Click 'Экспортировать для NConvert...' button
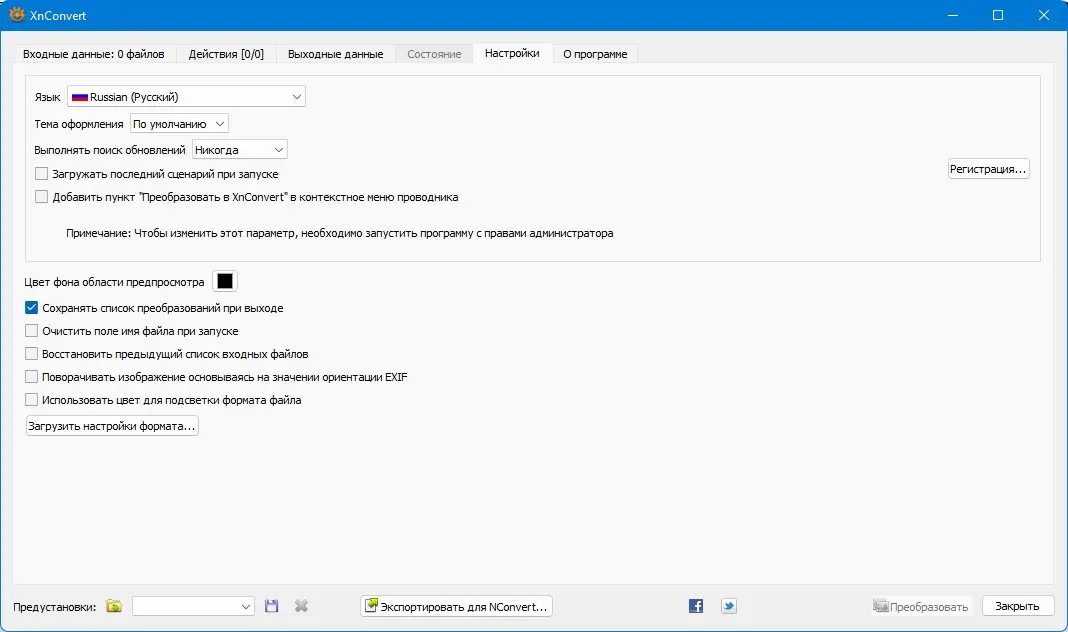1068x632 pixels. coord(456,606)
